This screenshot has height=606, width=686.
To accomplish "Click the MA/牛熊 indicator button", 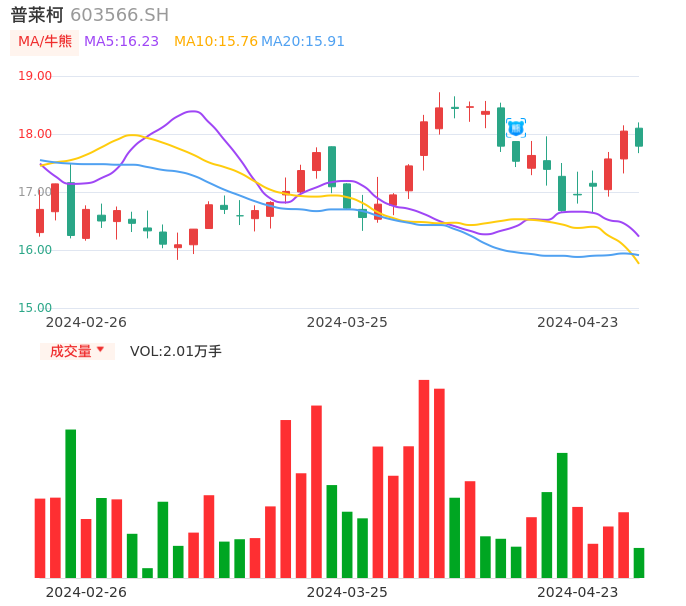I will click(45, 42).
